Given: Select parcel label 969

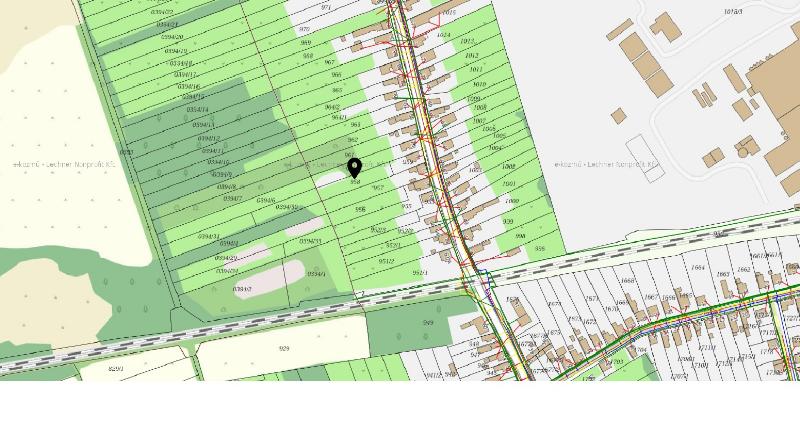Looking at the screenshot, I should (x=306, y=43).
